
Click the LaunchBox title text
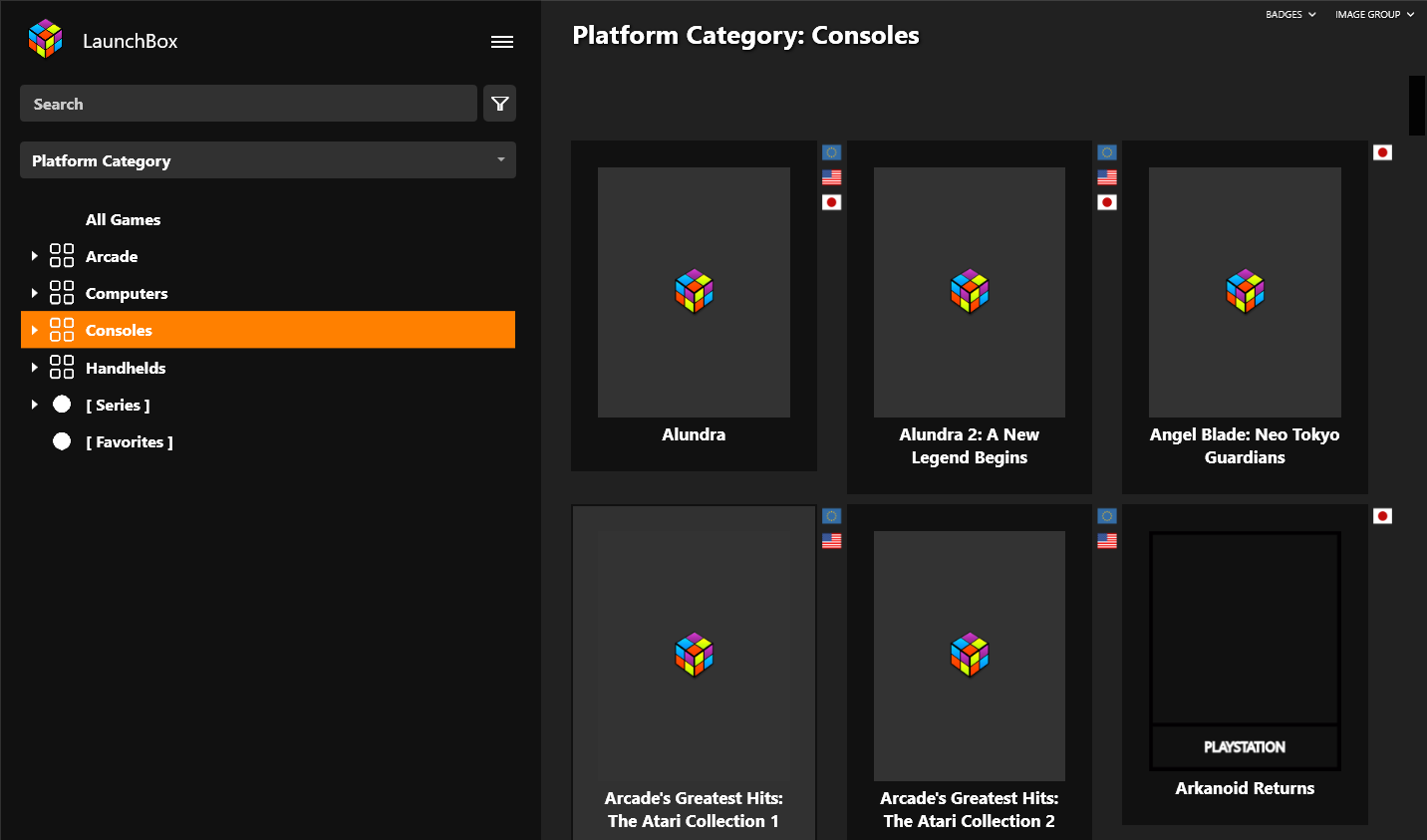point(131,41)
